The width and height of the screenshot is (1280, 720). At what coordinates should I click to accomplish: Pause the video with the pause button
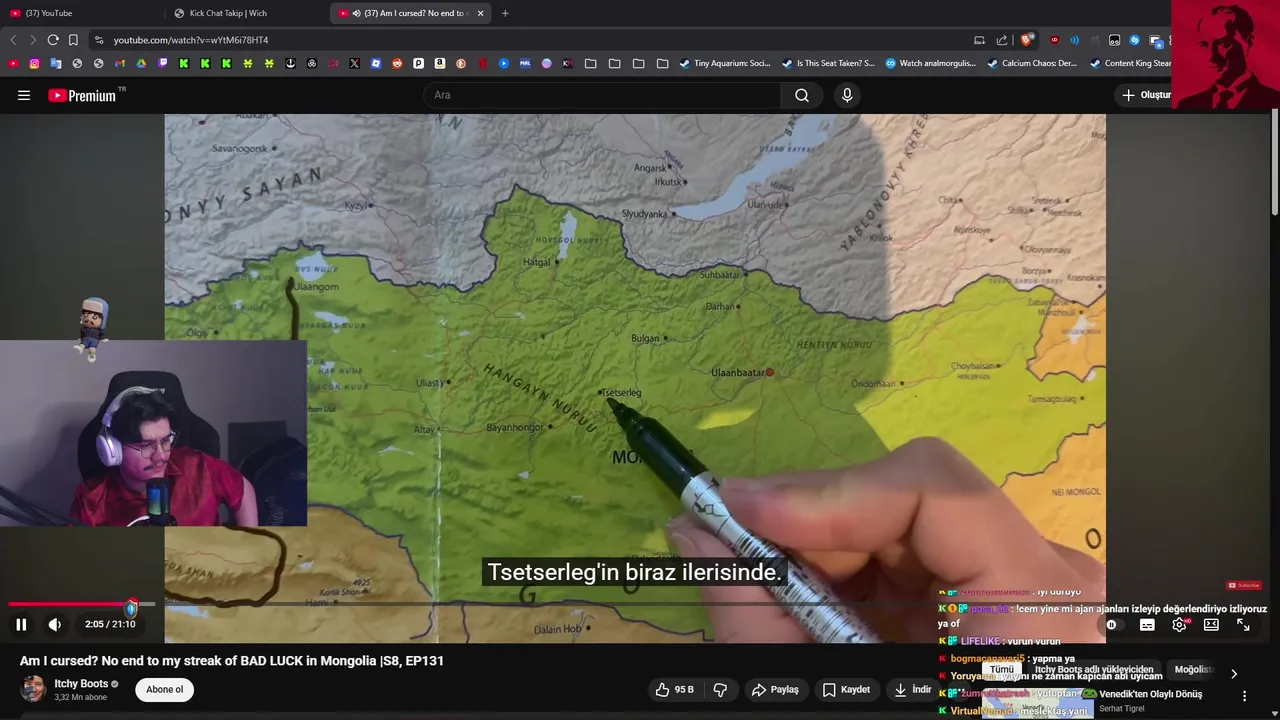coord(21,624)
